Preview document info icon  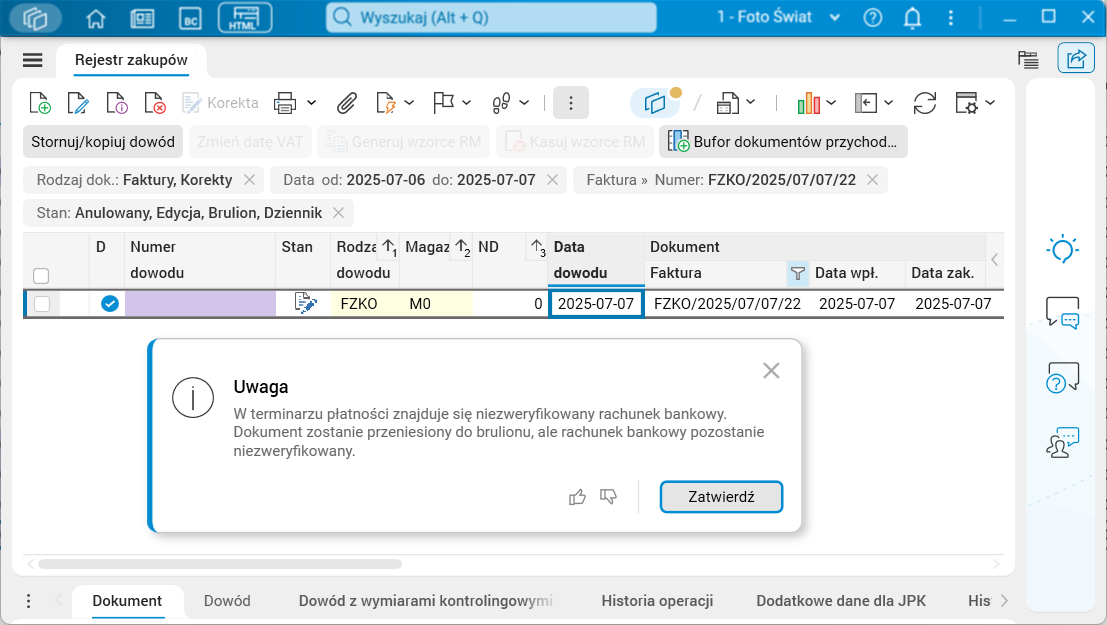(x=116, y=103)
